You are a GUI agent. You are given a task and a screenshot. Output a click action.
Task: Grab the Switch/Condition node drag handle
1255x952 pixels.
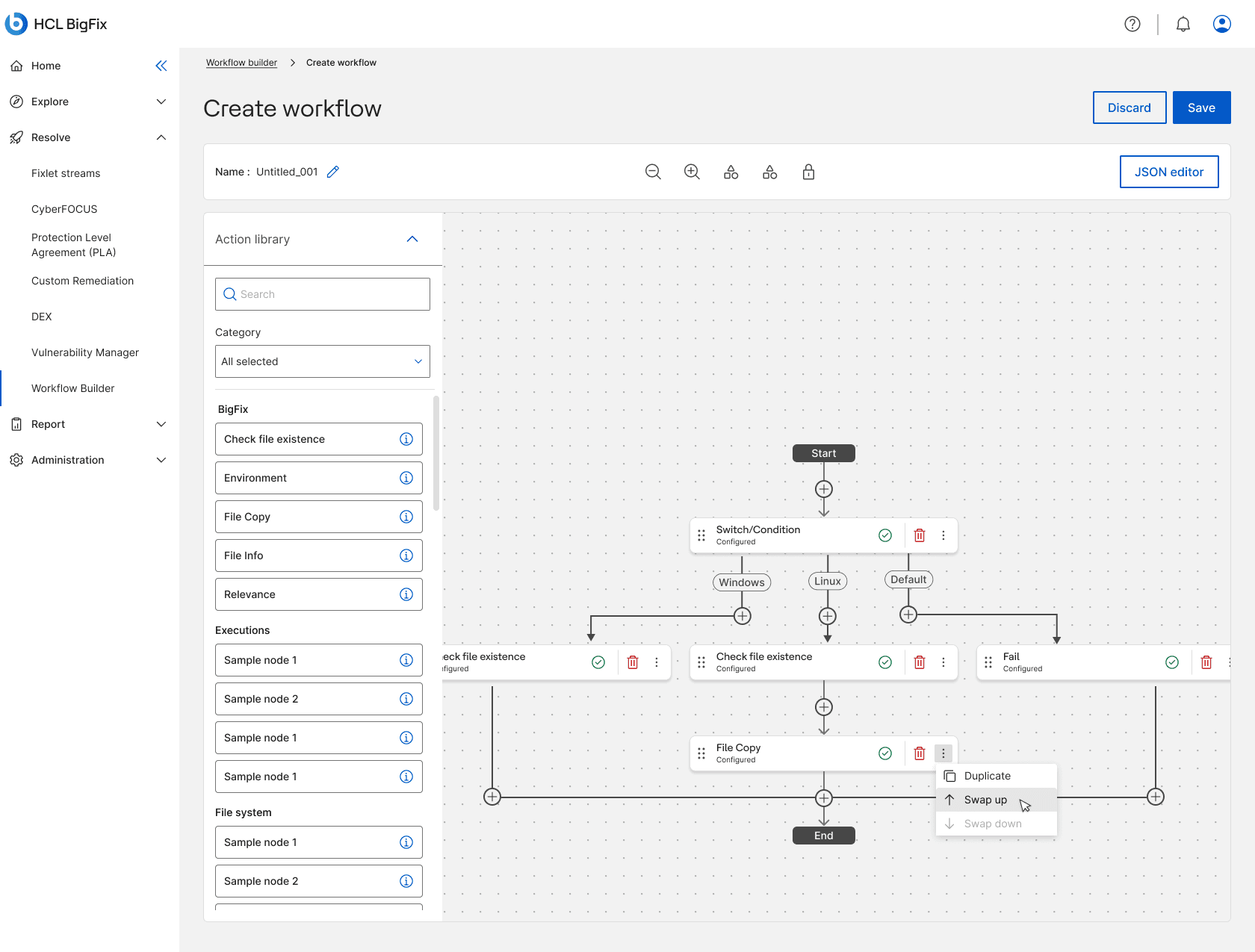(701, 535)
